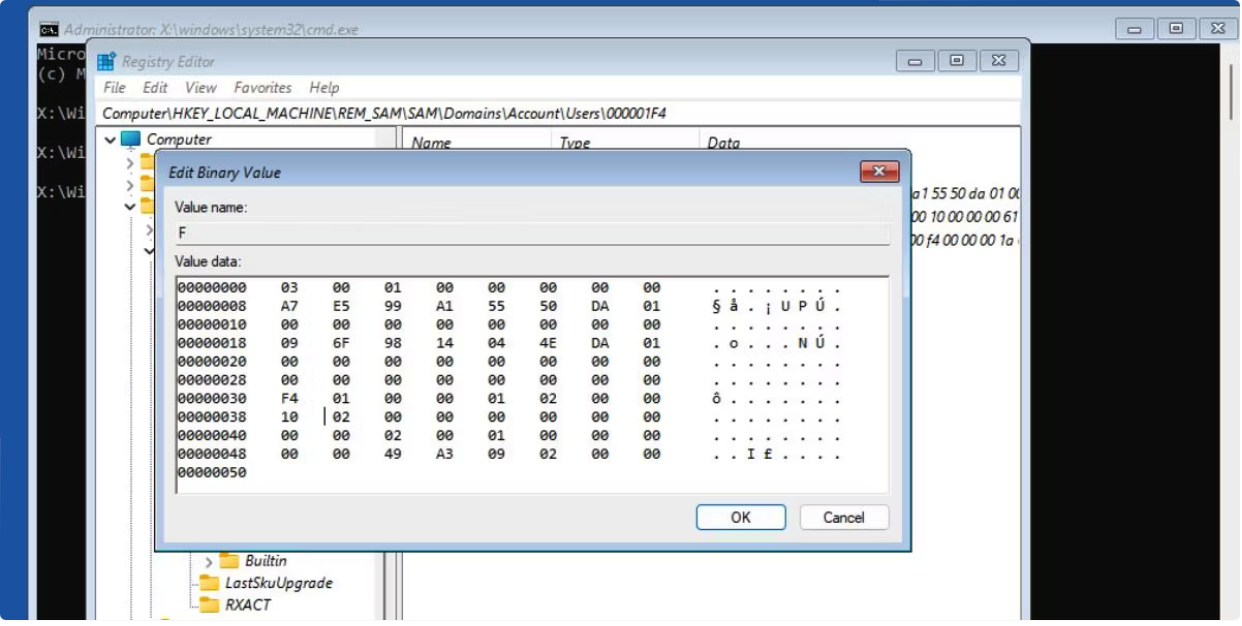Dismiss the dialog with Cancel
This screenshot has height=626, width=1242.
coord(843,517)
